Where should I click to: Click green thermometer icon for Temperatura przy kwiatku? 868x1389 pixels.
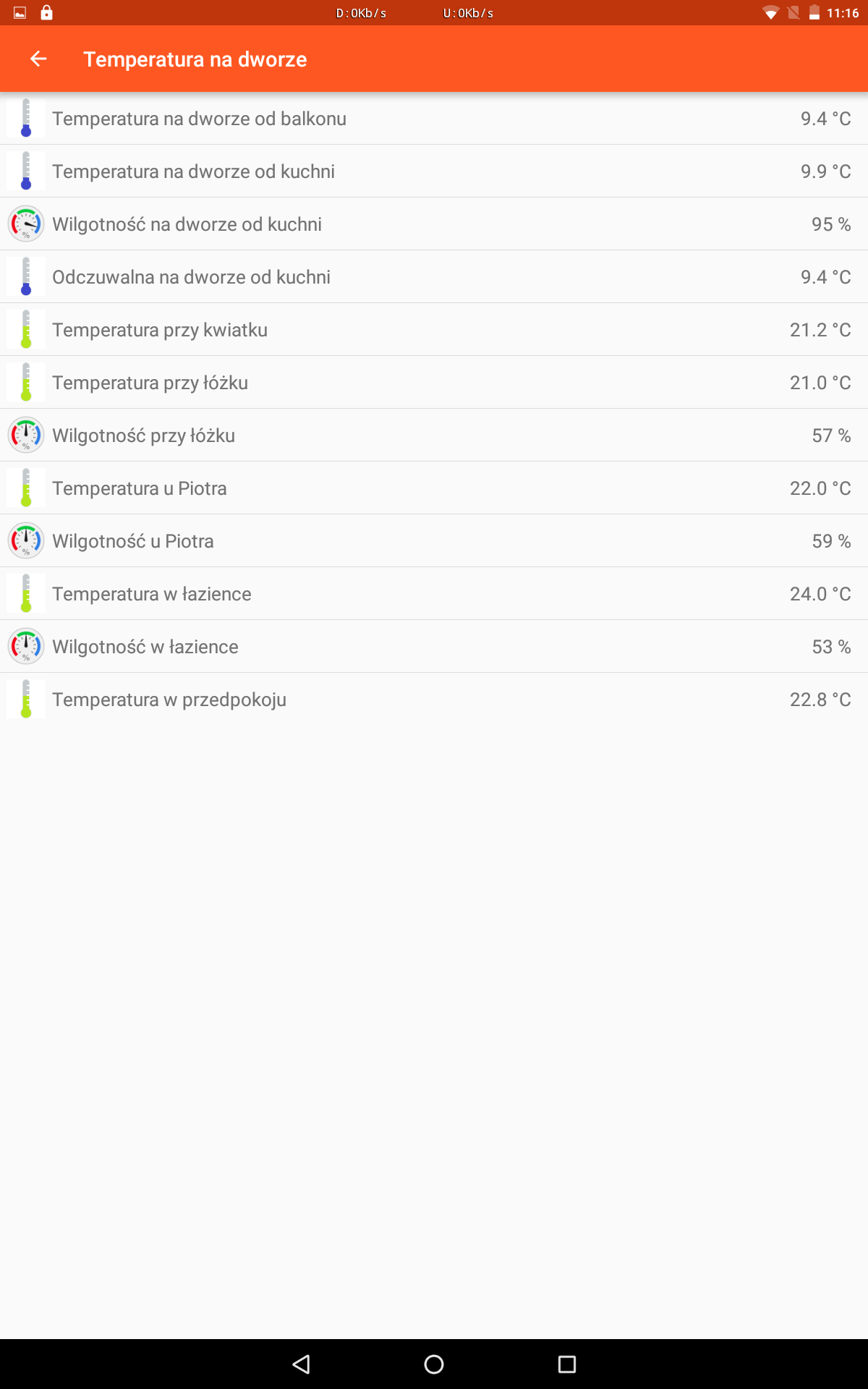[26, 329]
